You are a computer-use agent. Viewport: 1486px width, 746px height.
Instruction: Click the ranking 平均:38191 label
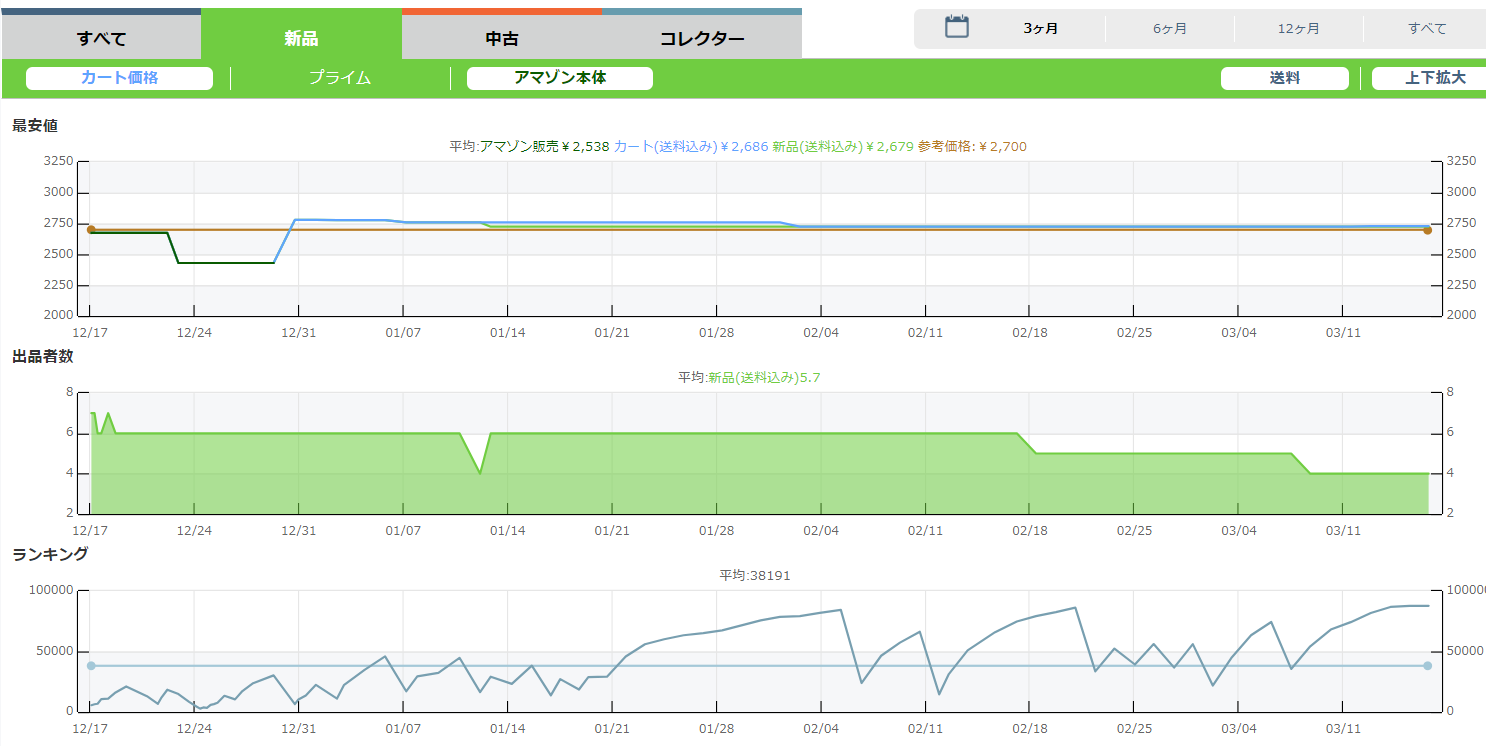click(x=755, y=575)
